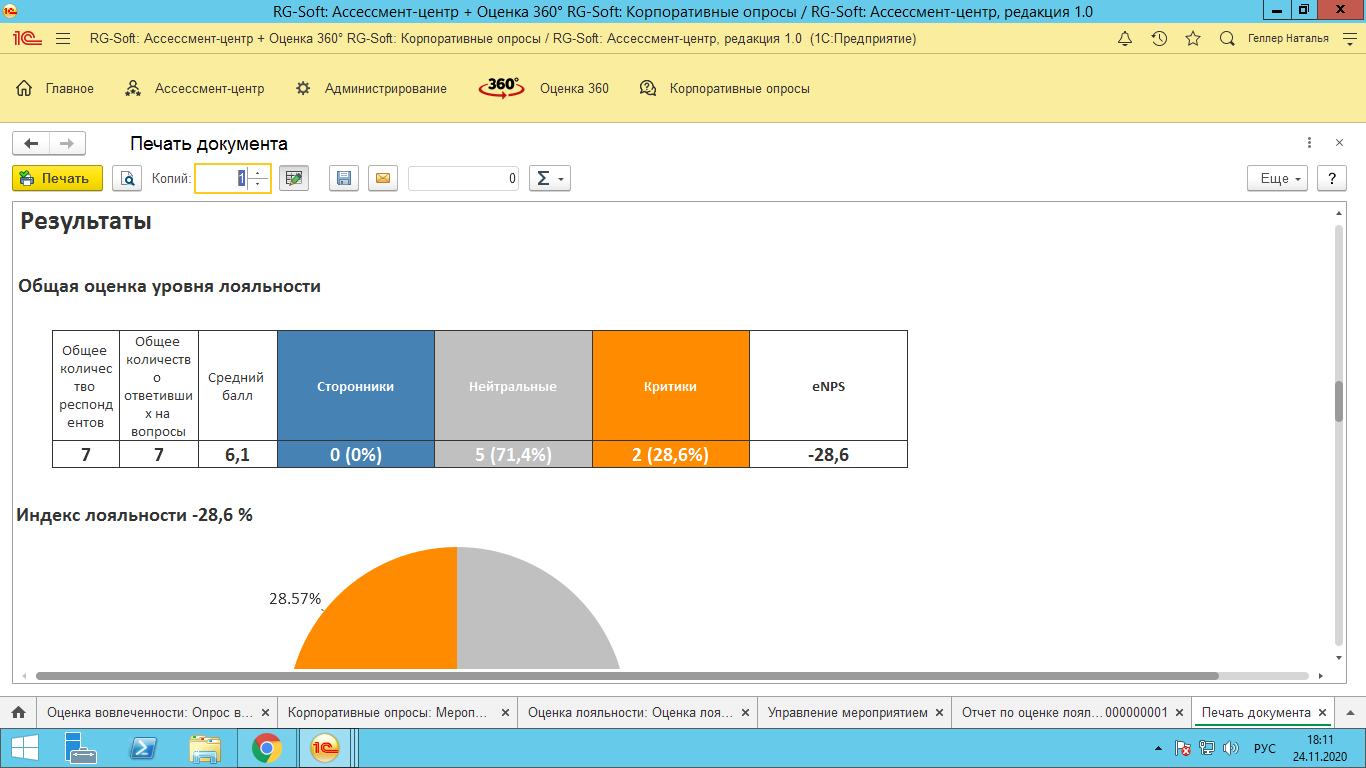Expand the Еще dropdown menu
The width and height of the screenshot is (1366, 768).
[x=1278, y=178]
